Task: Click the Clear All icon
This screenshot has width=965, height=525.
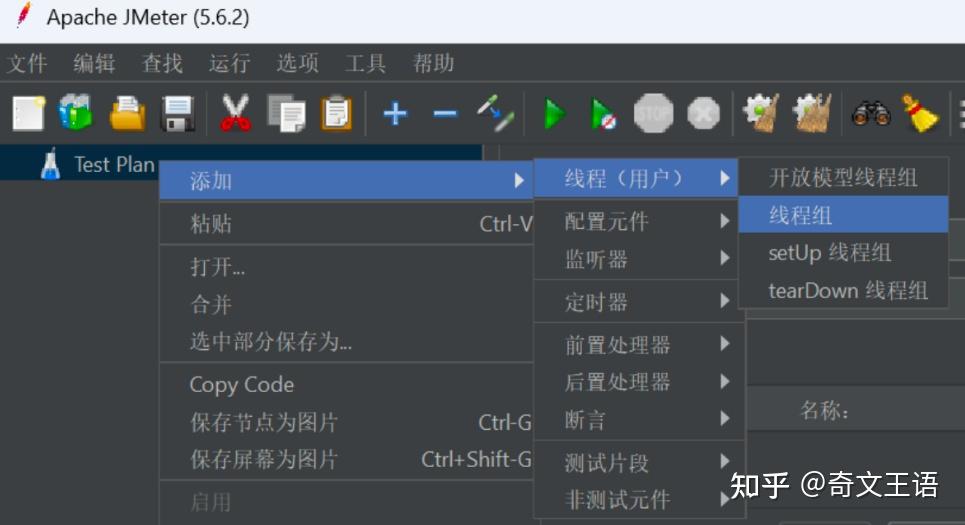Action: coord(812,113)
